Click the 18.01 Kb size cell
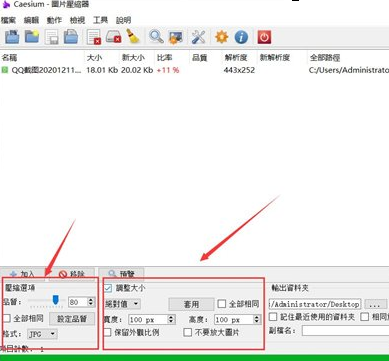389x361 pixels. point(102,70)
